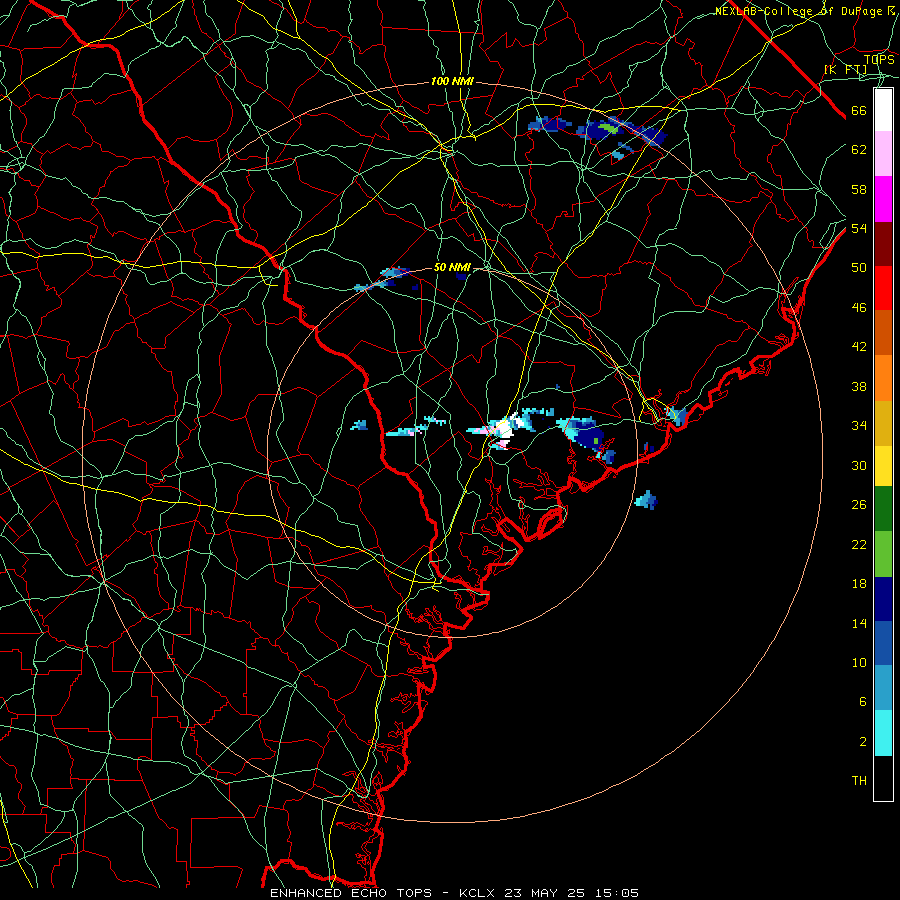
Task: Click the 50 legend value
Action: [859, 268]
